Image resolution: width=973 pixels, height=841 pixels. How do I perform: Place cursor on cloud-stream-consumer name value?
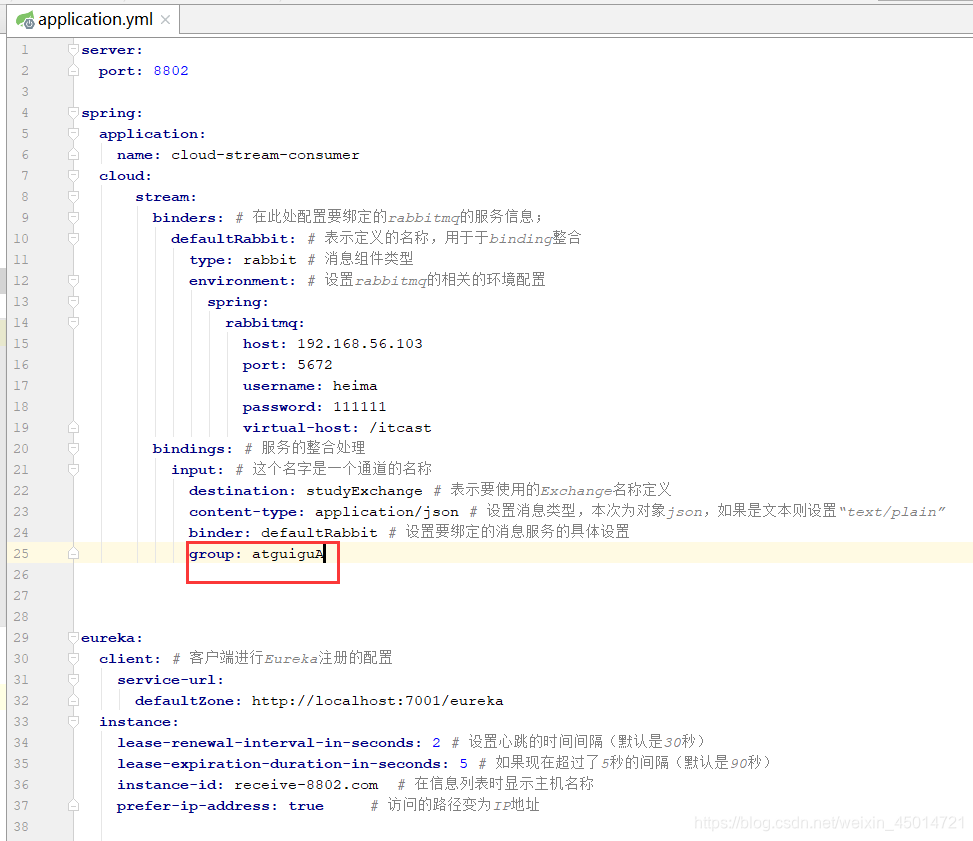(x=265, y=155)
